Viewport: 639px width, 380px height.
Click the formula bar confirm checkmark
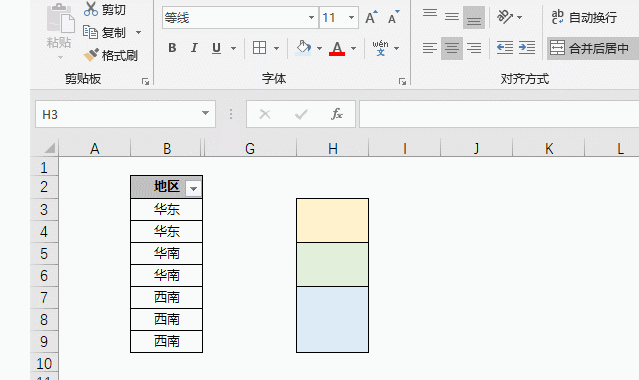point(301,114)
